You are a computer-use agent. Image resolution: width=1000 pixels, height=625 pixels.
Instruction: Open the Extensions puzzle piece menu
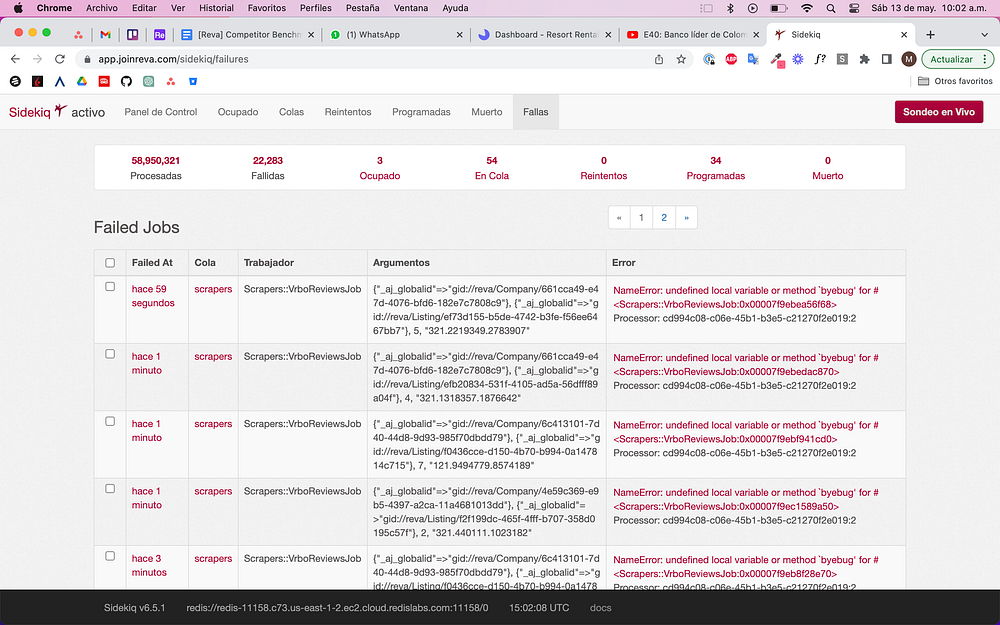pyautogui.click(x=865, y=59)
